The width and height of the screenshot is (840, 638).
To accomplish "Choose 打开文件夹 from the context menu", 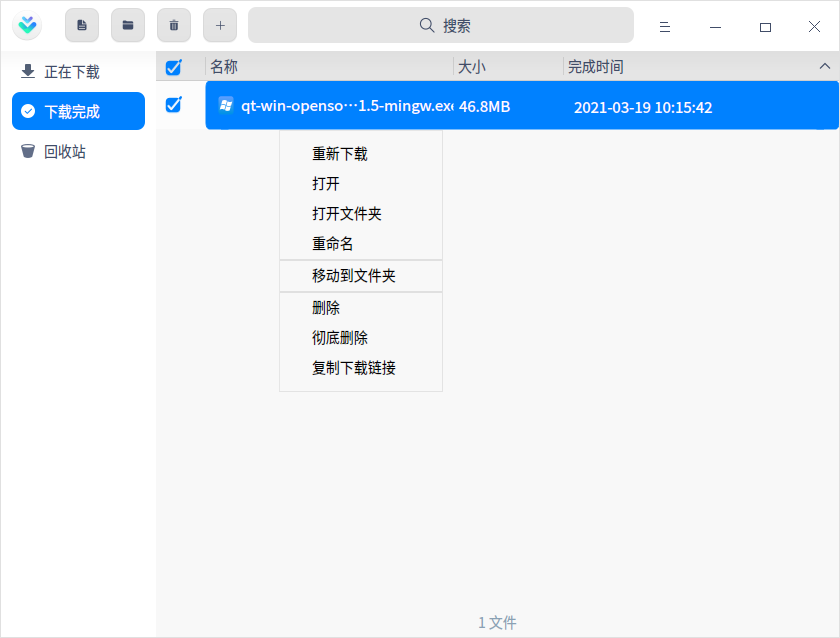I will click(x=361, y=214).
